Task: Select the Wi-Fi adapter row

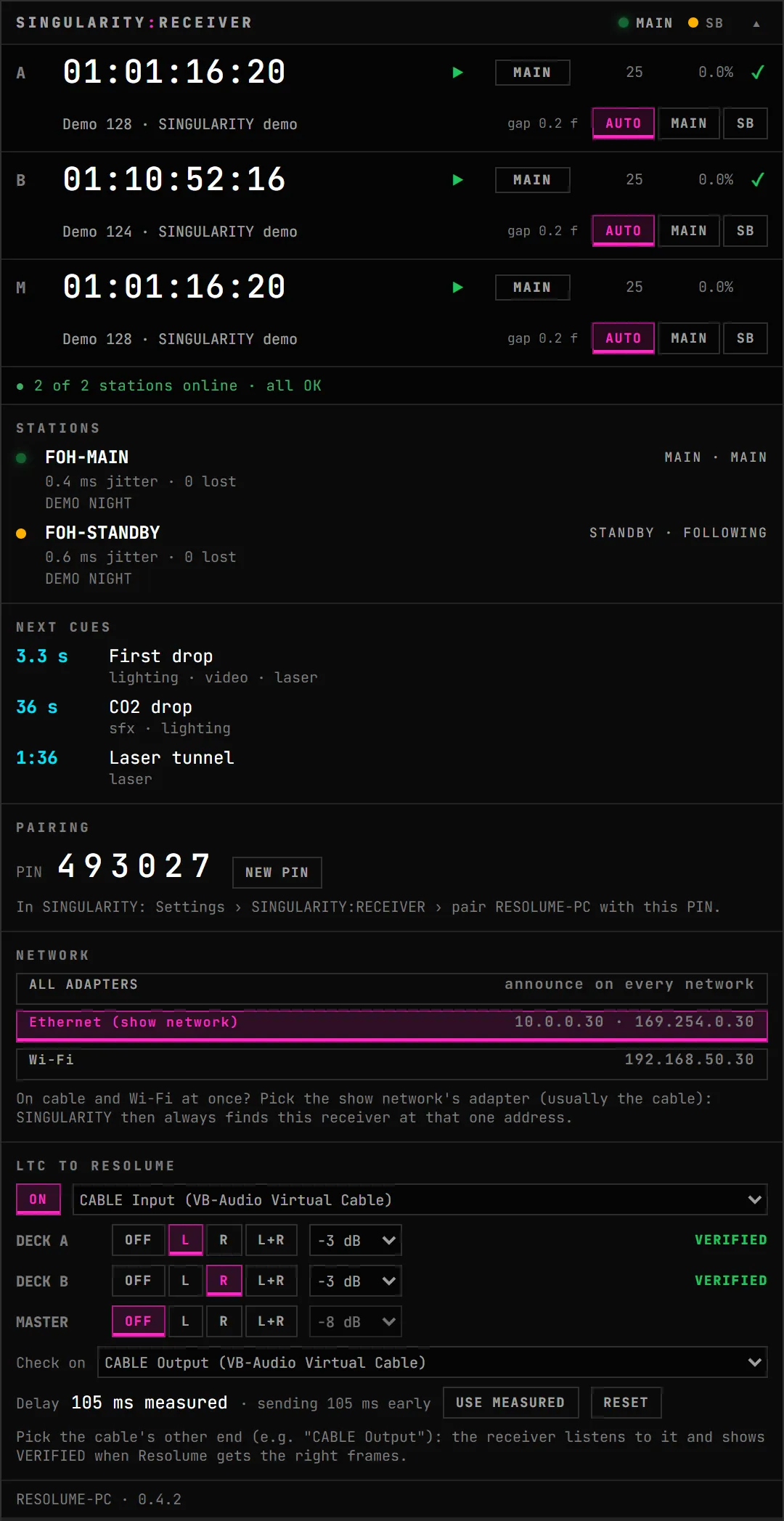Action: coord(392,1064)
